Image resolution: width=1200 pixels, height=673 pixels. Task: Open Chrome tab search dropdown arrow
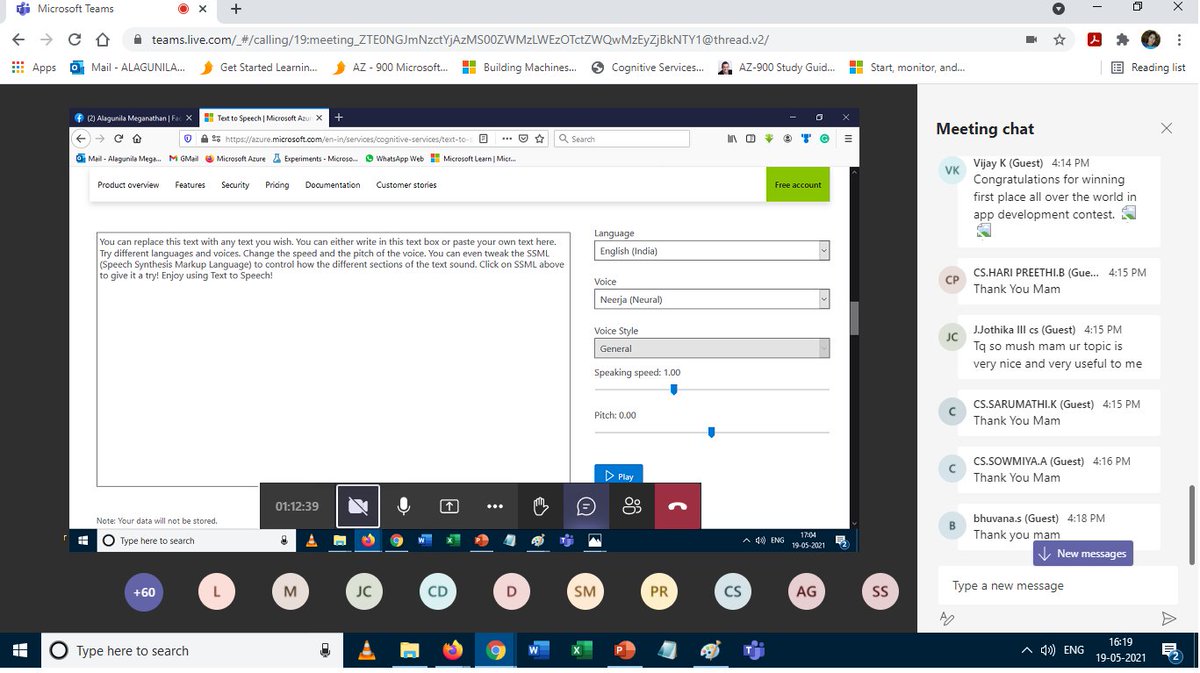pyautogui.click(x=1059, y=8)
